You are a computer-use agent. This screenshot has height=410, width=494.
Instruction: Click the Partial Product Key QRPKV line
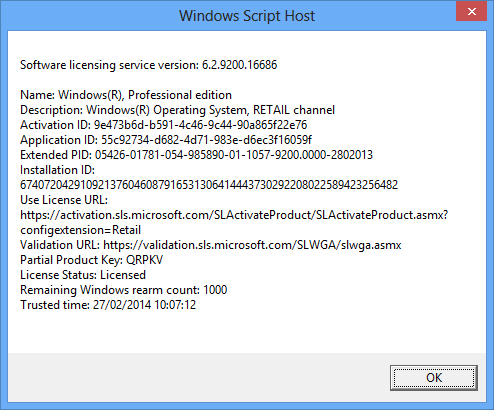tap(92, 260)
